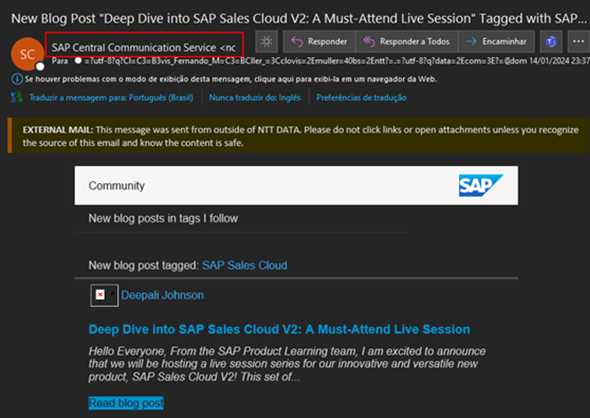
Task: Open Preferências de tradução
Action: (x=361, y=97)
